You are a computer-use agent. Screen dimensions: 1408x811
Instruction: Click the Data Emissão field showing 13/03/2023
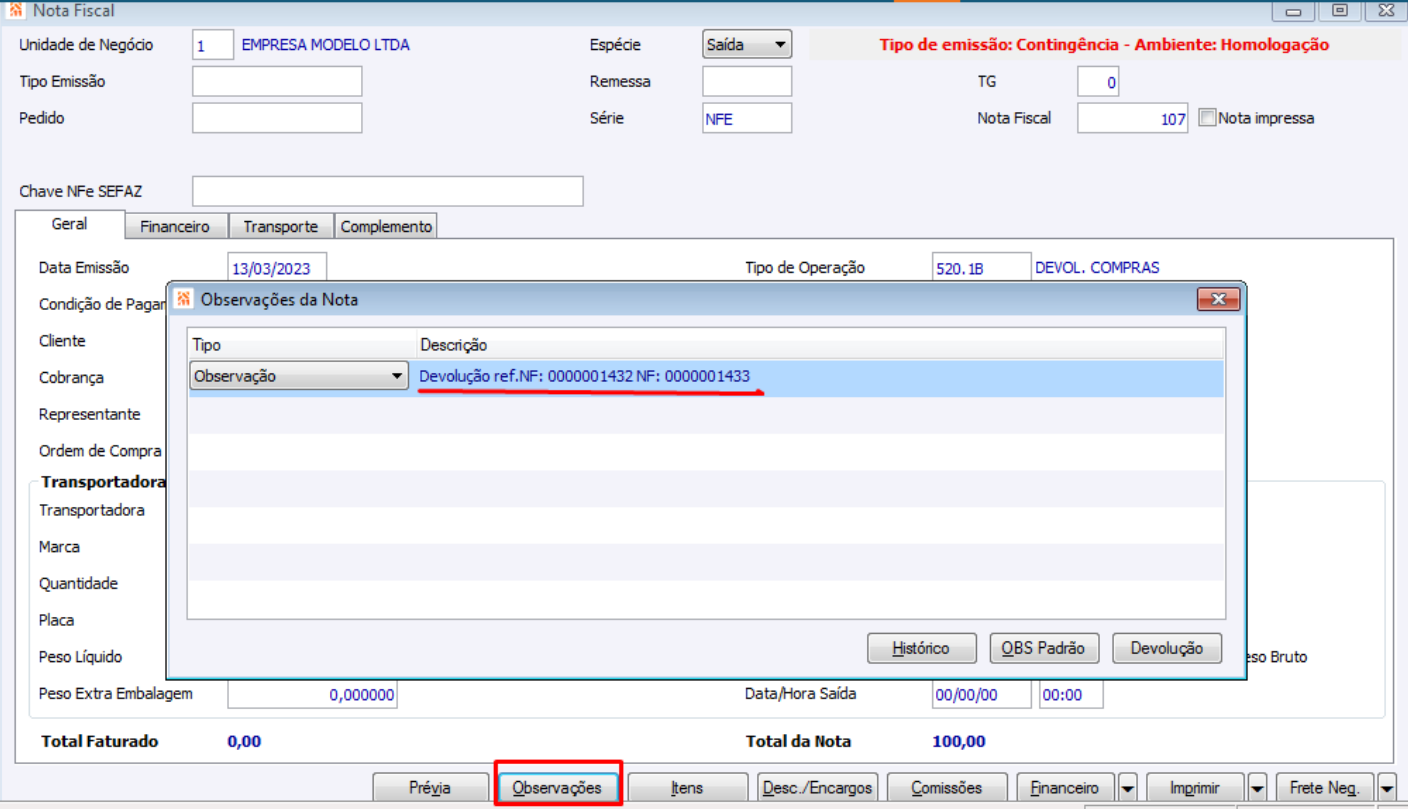277,268
